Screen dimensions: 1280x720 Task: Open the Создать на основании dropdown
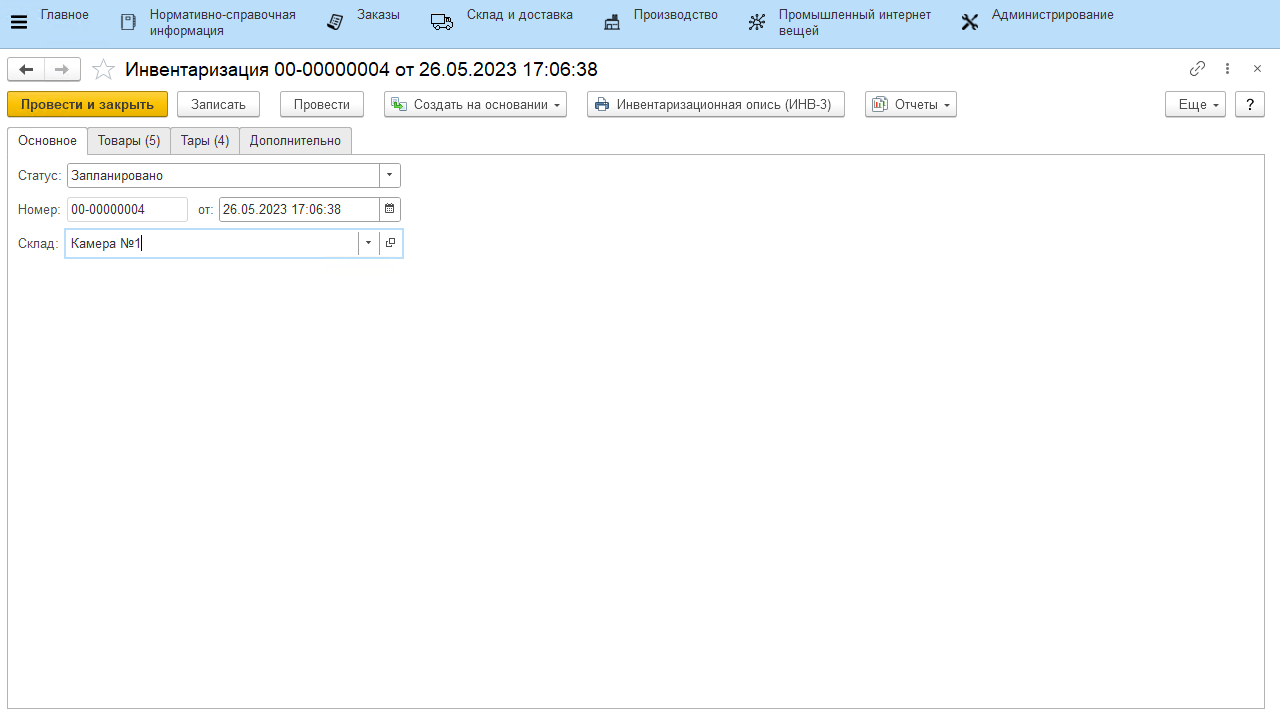point(475,104)
